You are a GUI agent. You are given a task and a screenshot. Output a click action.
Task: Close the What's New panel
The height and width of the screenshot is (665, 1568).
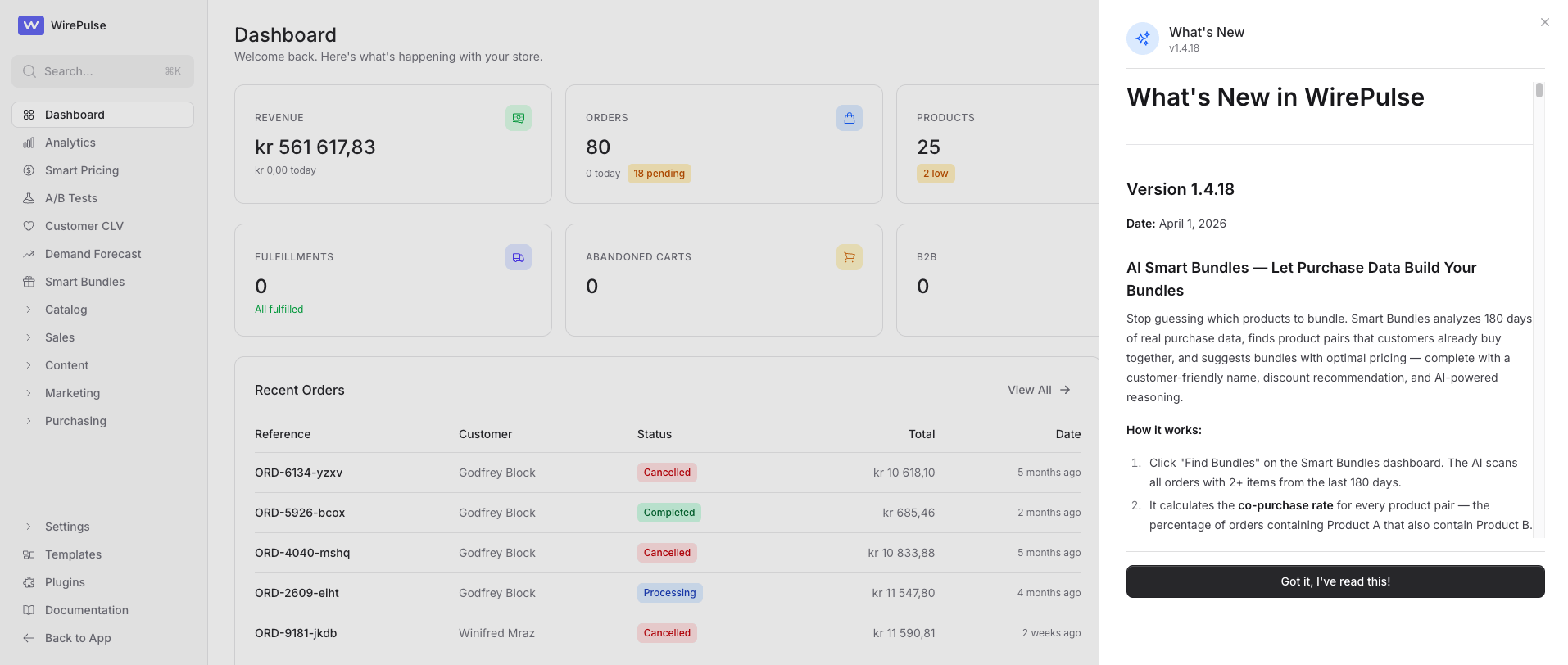(x=1545, y=22)
